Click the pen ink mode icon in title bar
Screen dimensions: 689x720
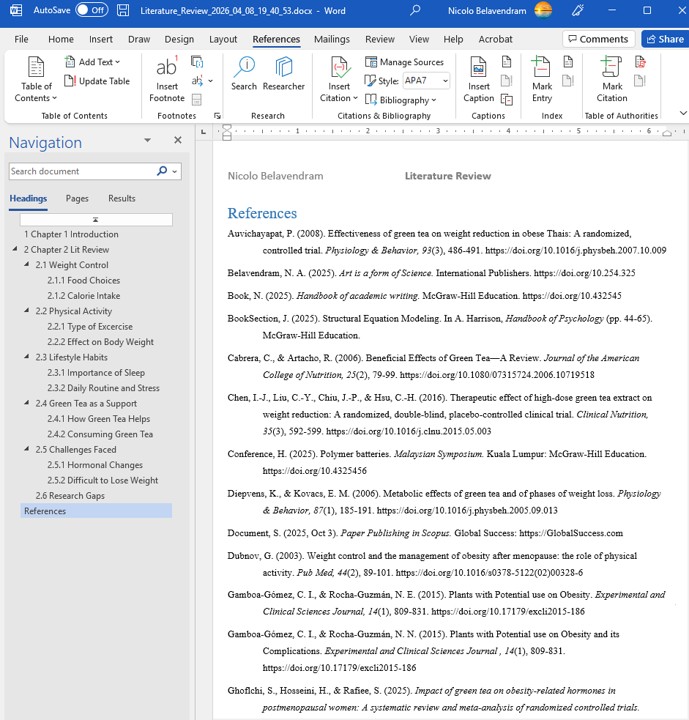pos(577,10)
